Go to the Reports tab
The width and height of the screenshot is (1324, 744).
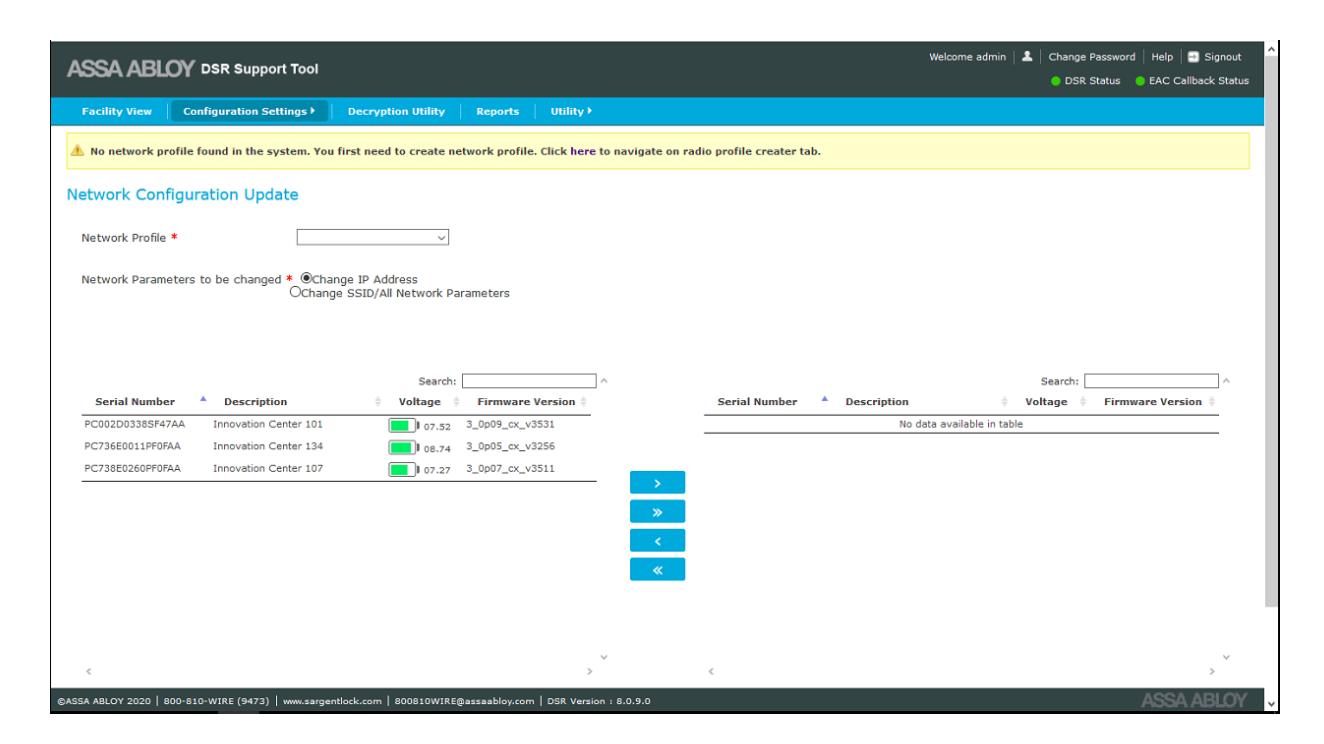(x=497, y=111)
